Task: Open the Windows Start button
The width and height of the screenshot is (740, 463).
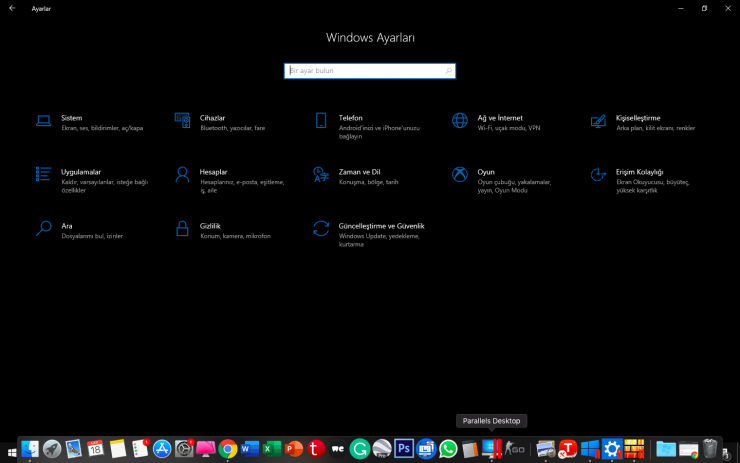Action: pos(12,453)
